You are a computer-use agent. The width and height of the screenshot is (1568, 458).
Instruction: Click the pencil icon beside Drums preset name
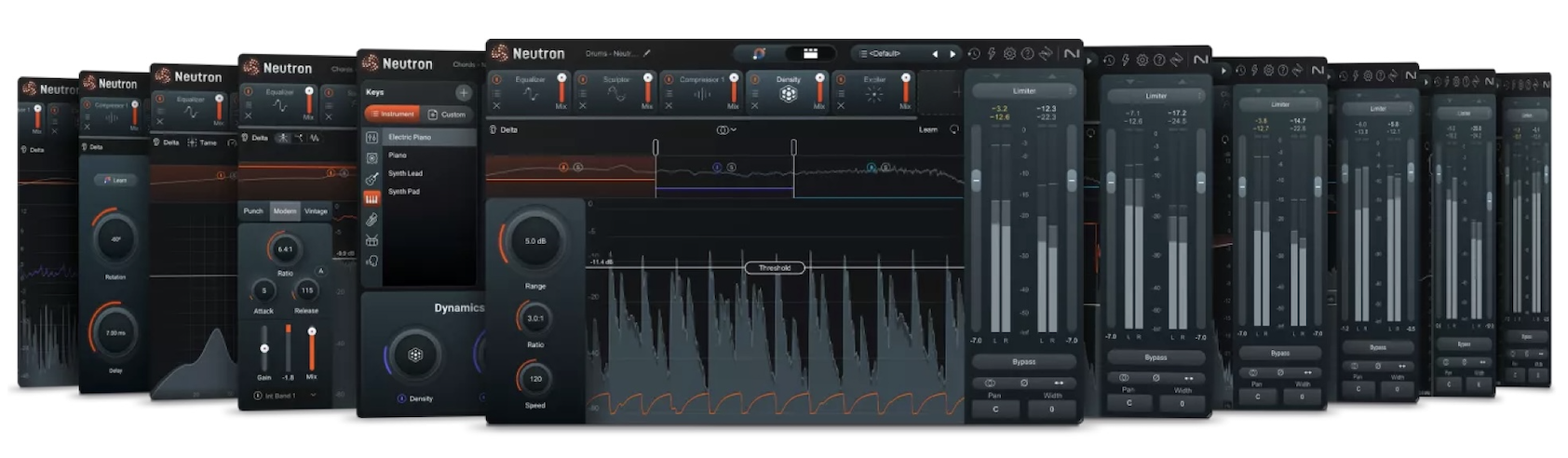click(647, 54)
